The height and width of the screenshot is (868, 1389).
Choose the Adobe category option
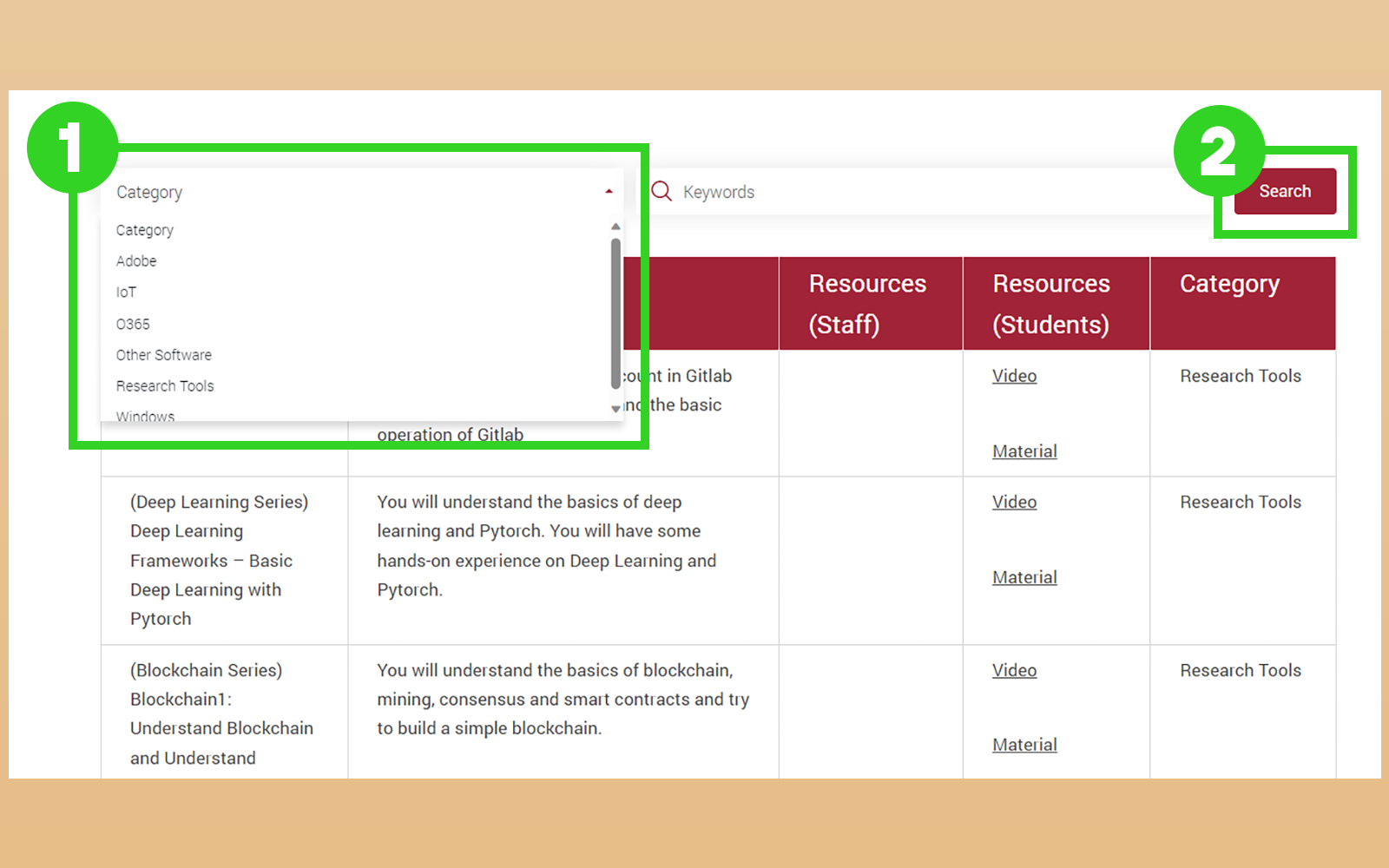136,261
